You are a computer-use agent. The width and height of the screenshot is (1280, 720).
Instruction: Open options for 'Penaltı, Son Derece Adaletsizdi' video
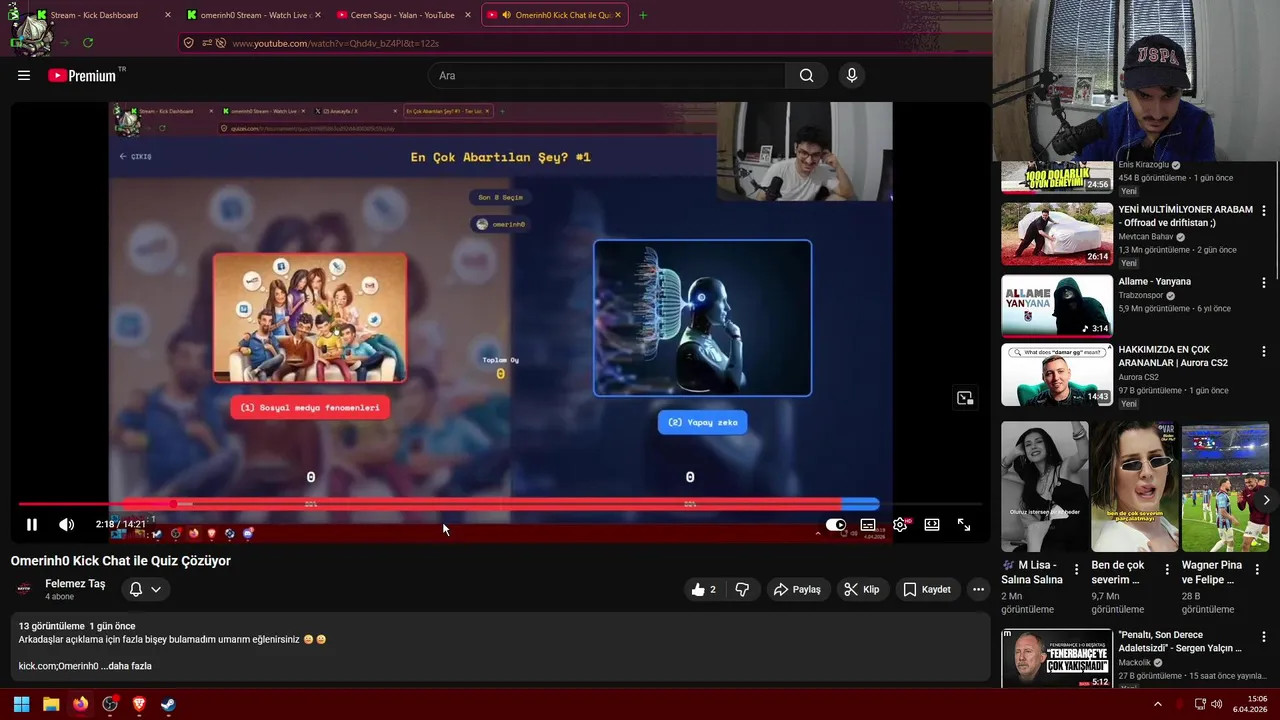(x=1264, y=637)
